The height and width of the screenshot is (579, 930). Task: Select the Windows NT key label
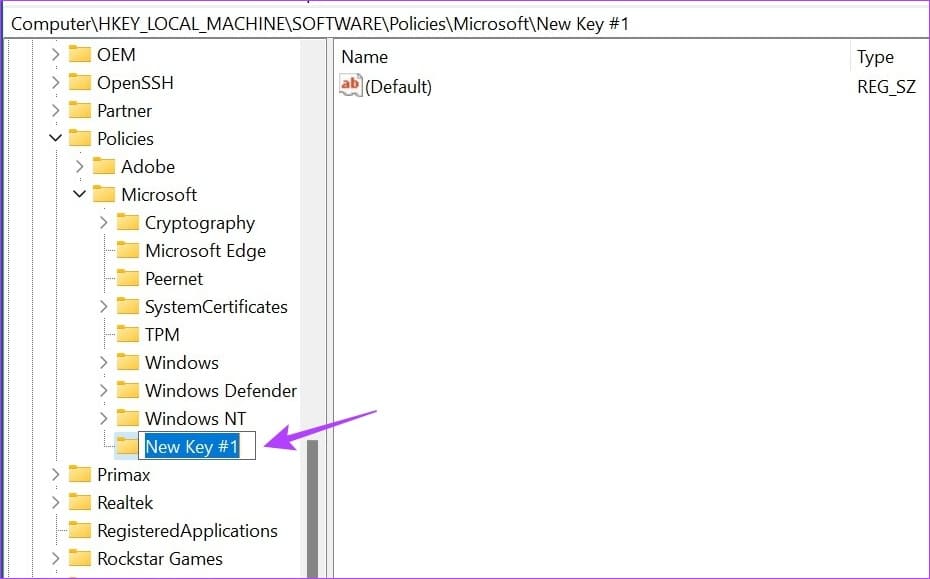click(195, 418)
